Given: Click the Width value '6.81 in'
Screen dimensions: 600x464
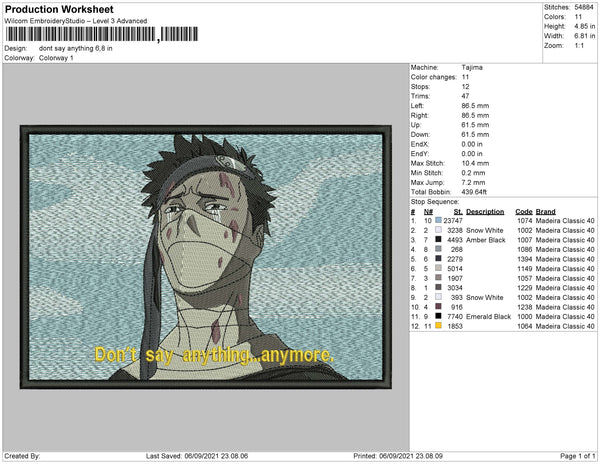Looking at the screenshot, I should pos(585,36).
